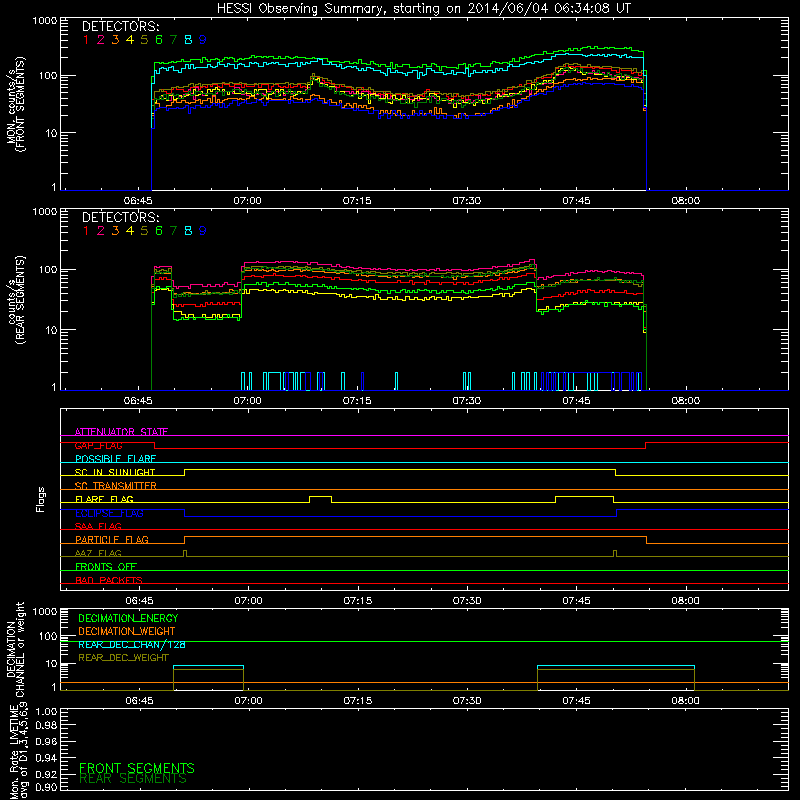Click the 0.98 value on livetime axis
Image resolution: width=800 pixels, height=800 pixels.
tap(46, 725)
